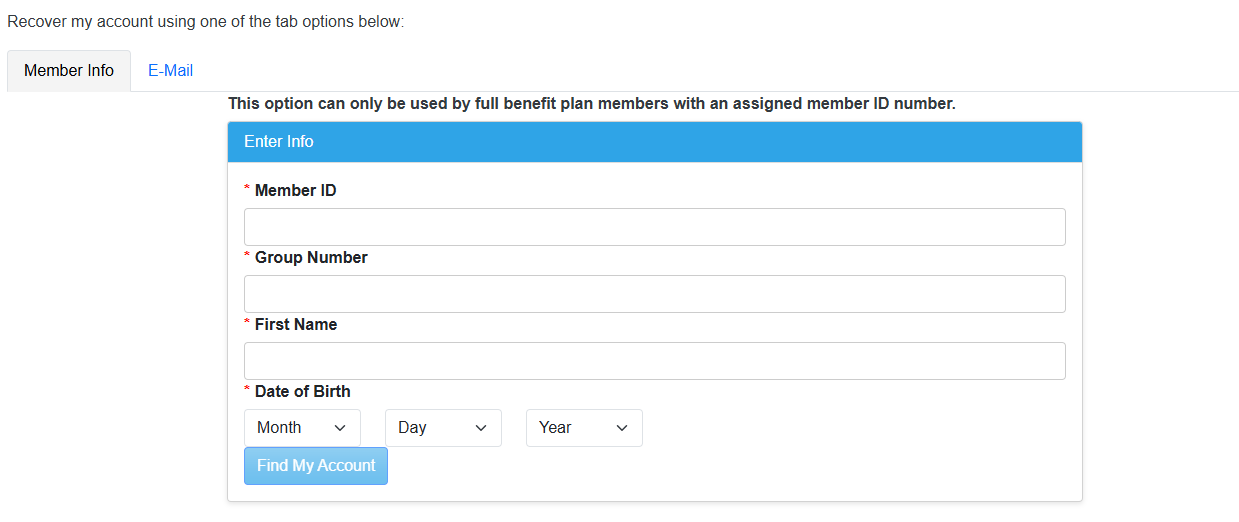Expand the Year dropdown
Image resolution: width=1239 pixels, height=522 pixels.
click(584, 428)
